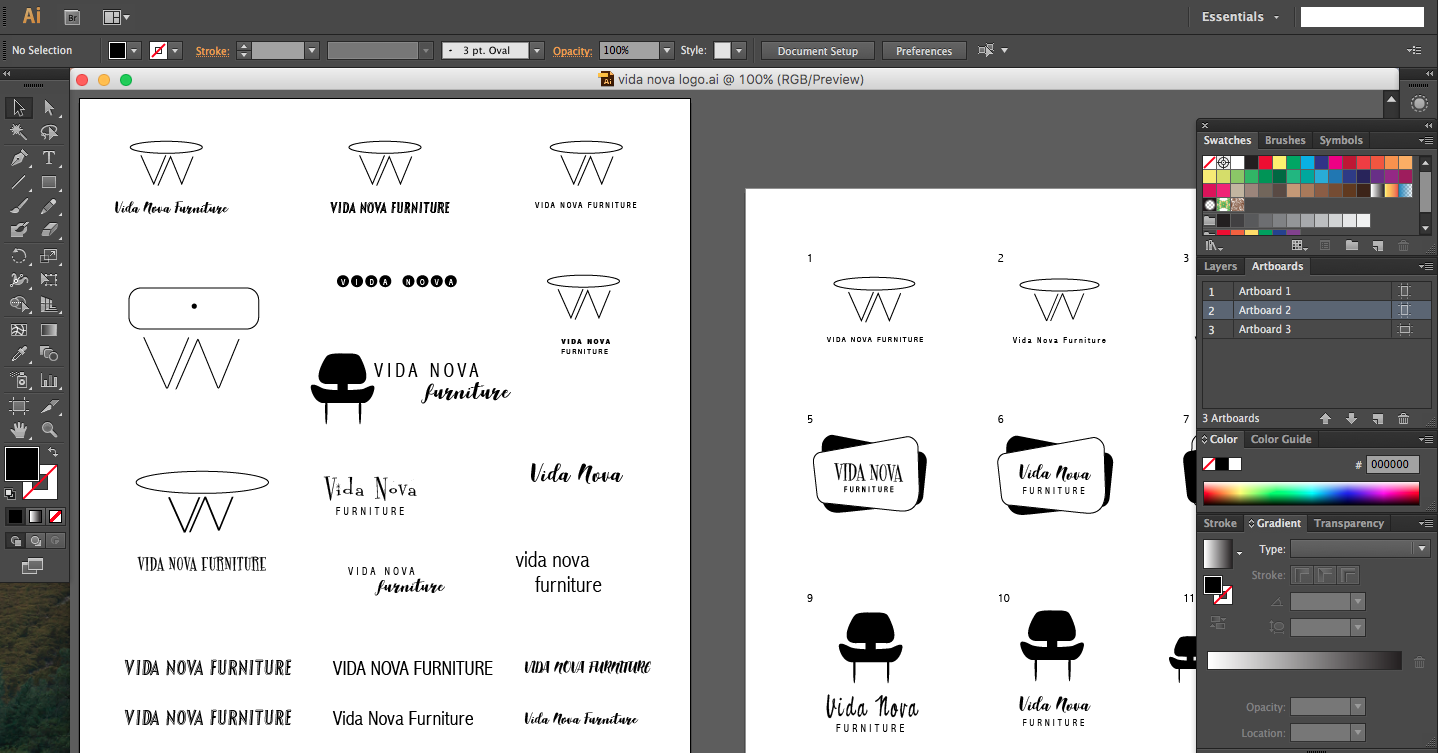Select the Rotate tool
The width and height of the screenshot is (1438, 753).
pyautogui.click(x=19, y=256)
